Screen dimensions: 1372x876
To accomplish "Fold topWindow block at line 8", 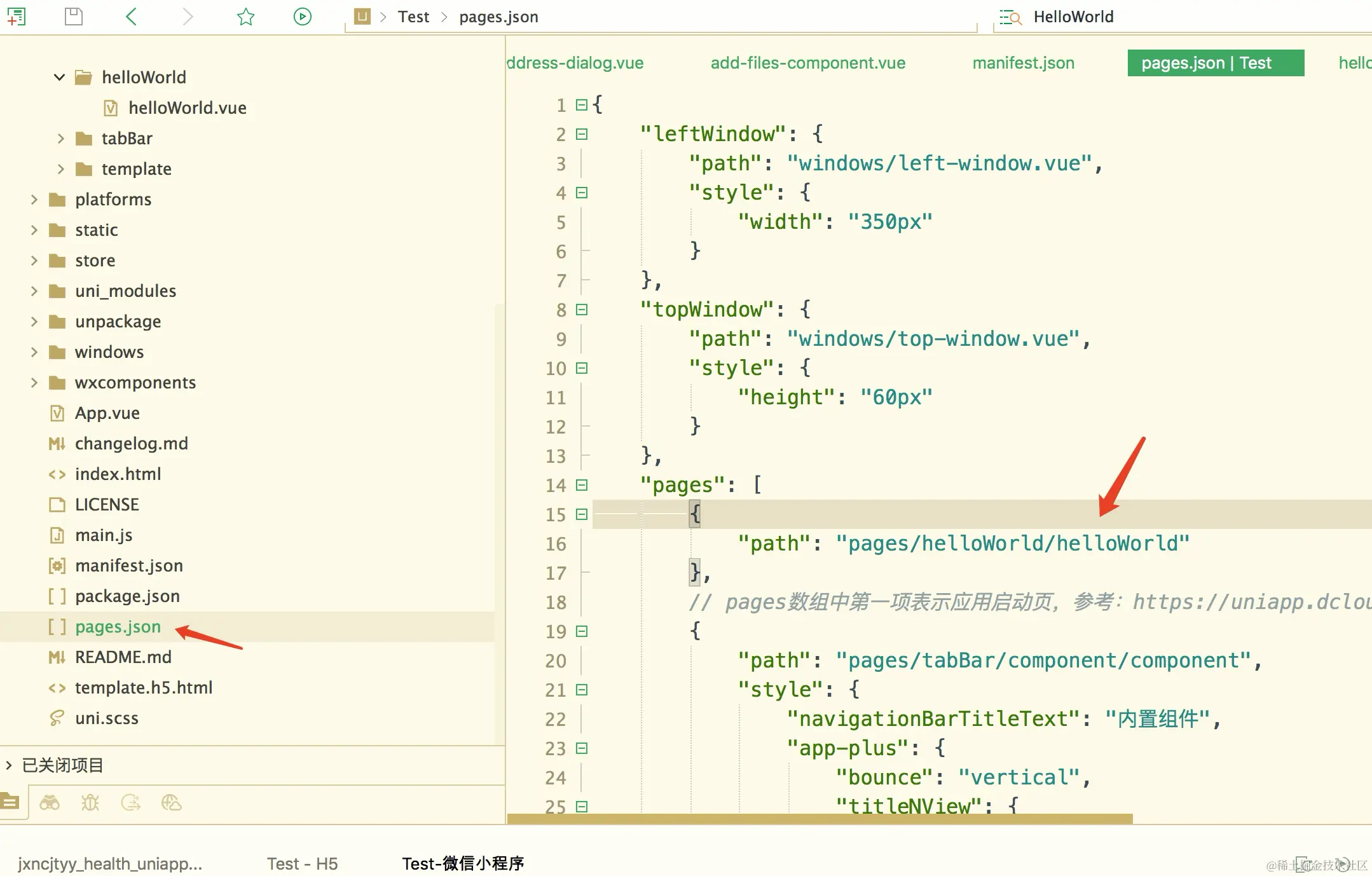I will pos(581,310).
